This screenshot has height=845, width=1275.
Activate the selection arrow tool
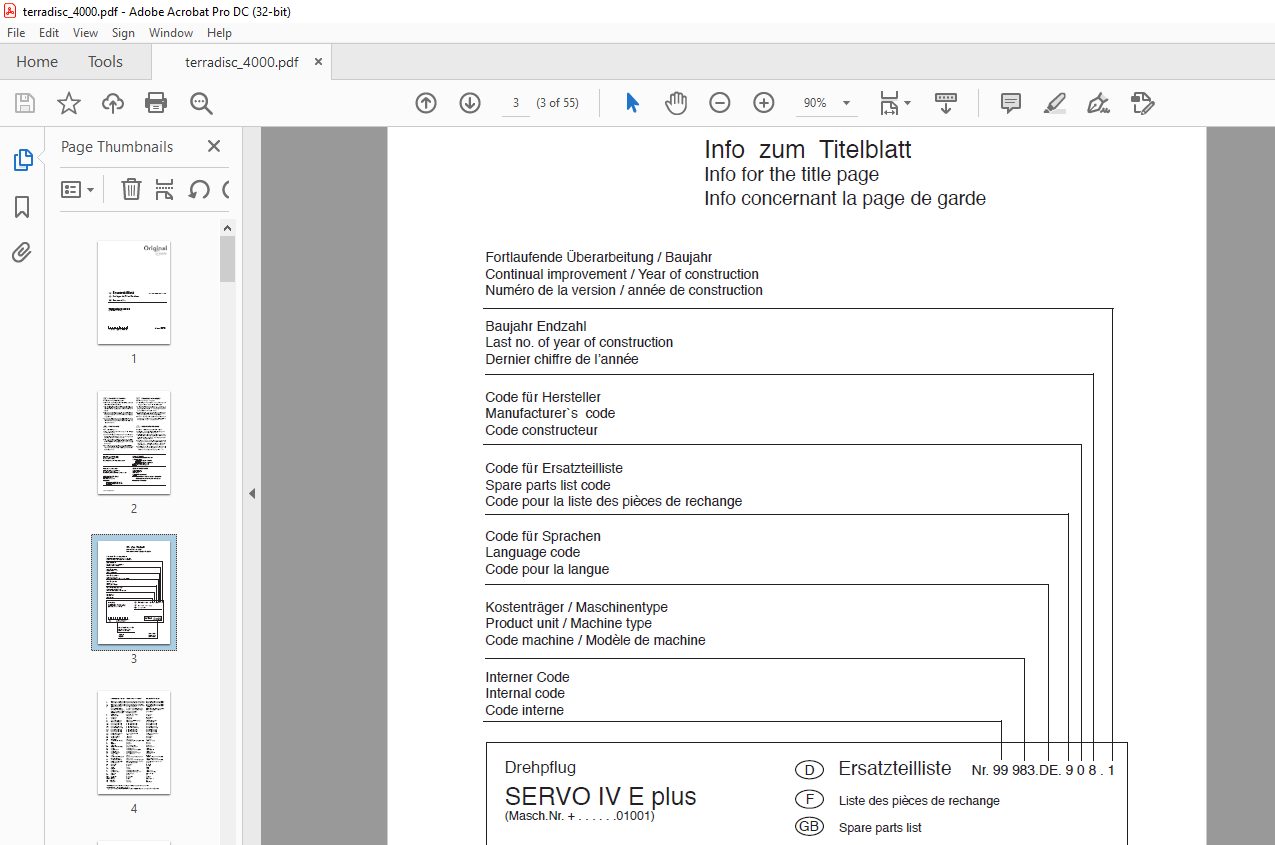[632, 103]
